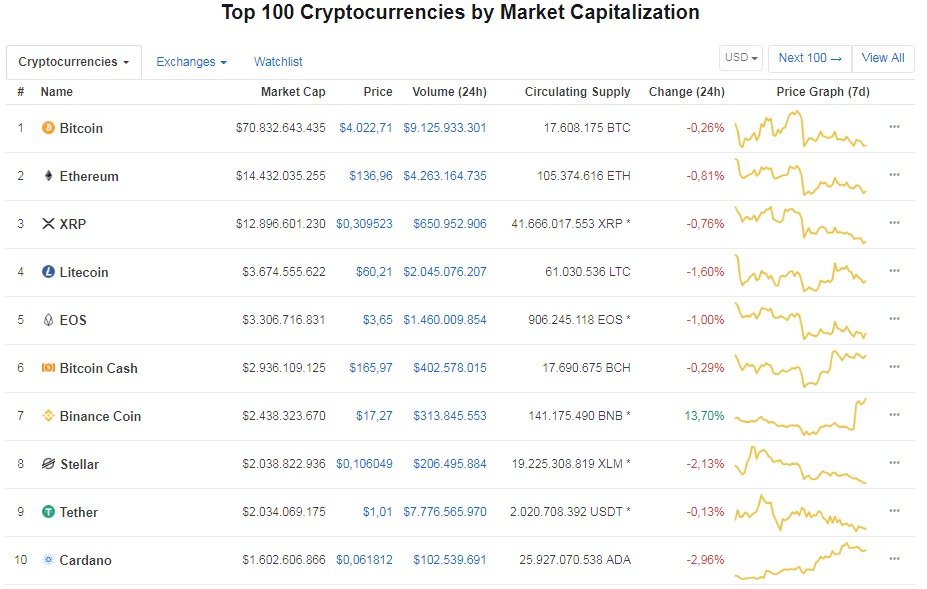The width and height of the screenshot is (927, 589).
Task: Open the Cryptocurrencies dropdown tab
Action: point(74,62)
